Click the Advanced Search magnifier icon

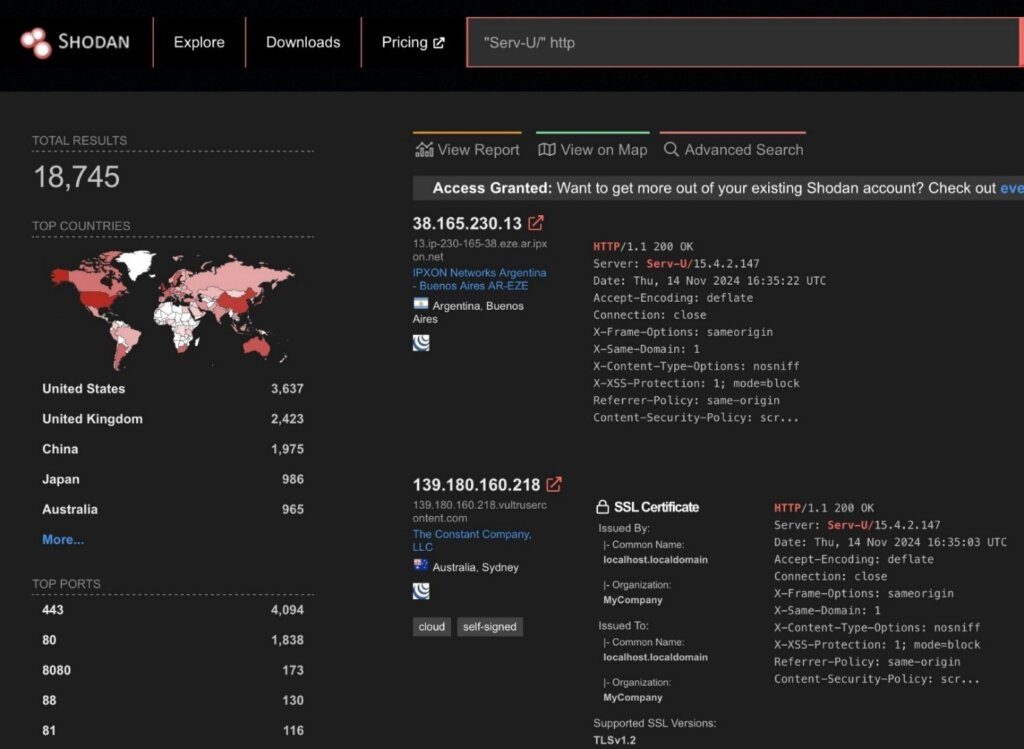[x=671, y=149]
